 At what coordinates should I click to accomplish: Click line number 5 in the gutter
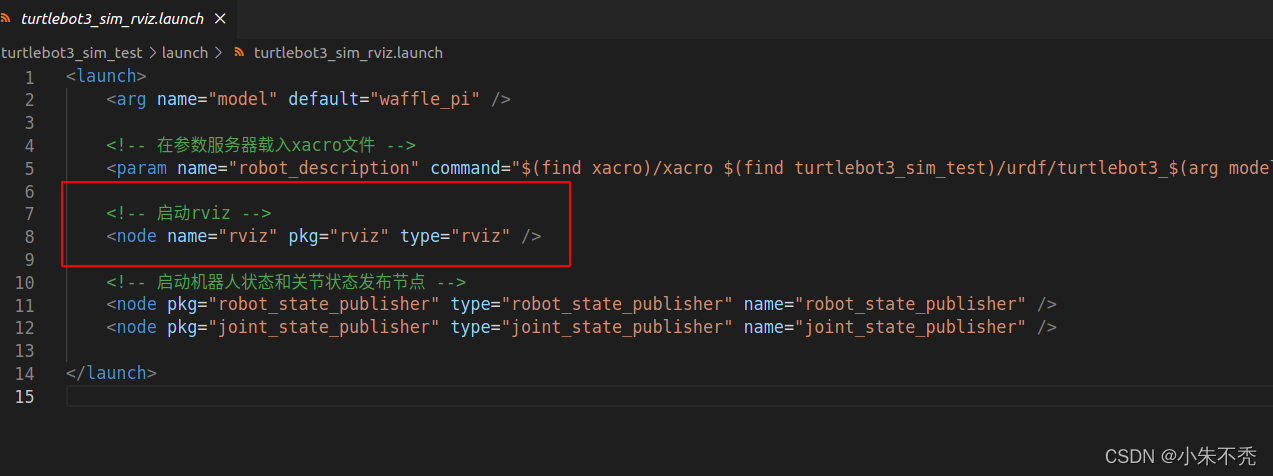pos(30,168)
